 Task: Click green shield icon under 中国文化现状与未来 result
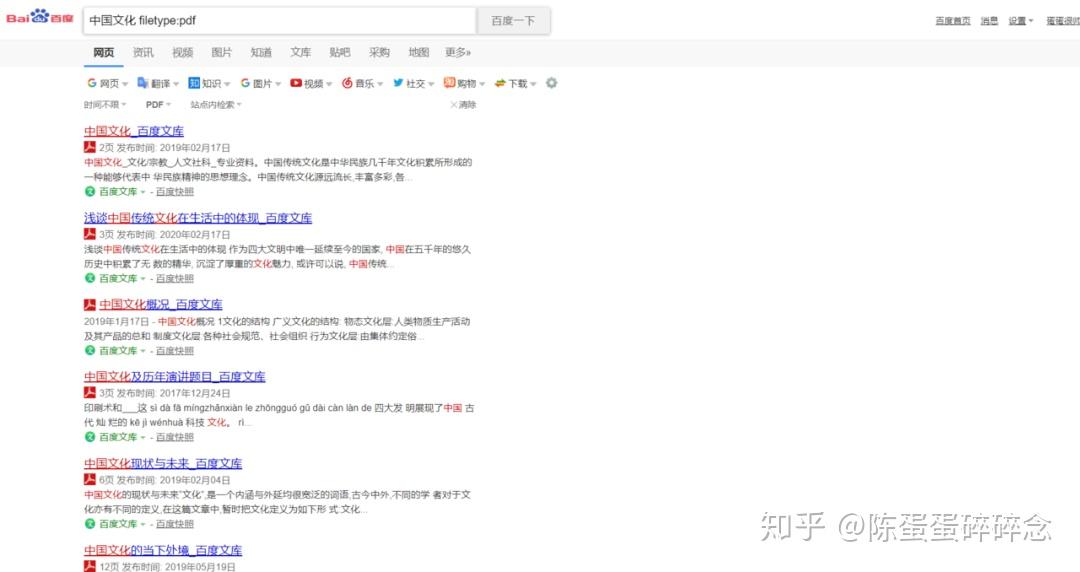[x=90, y=524]
